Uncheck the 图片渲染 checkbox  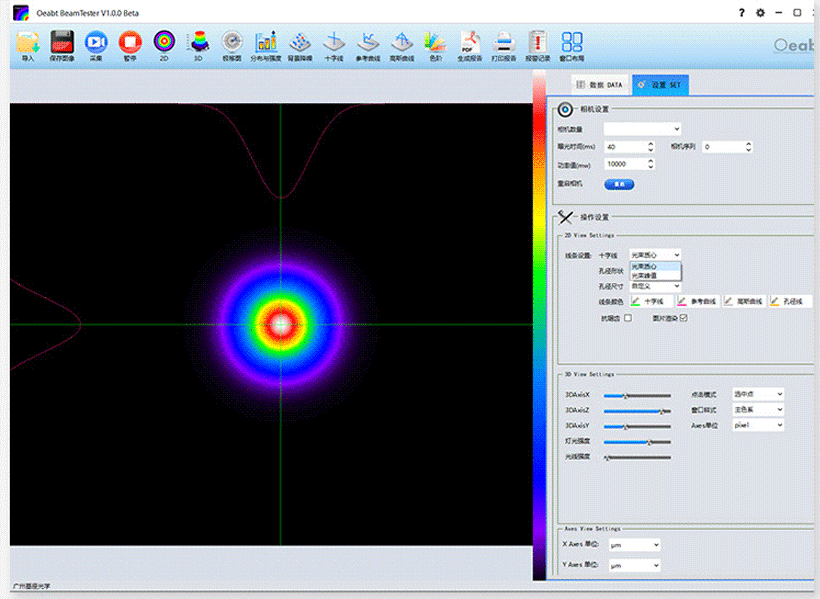click(x=684, y=318)
